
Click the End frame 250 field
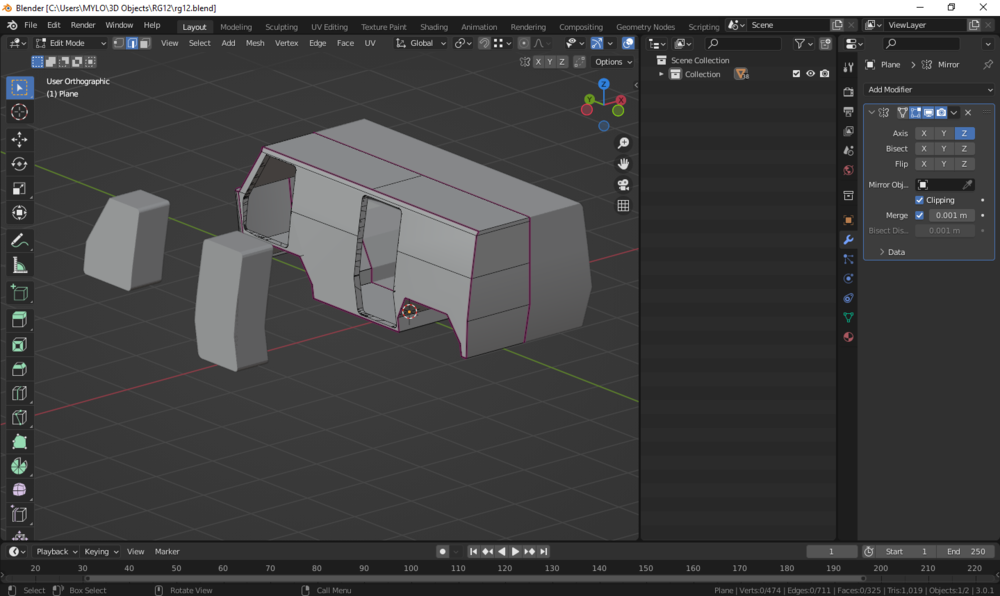966,551
